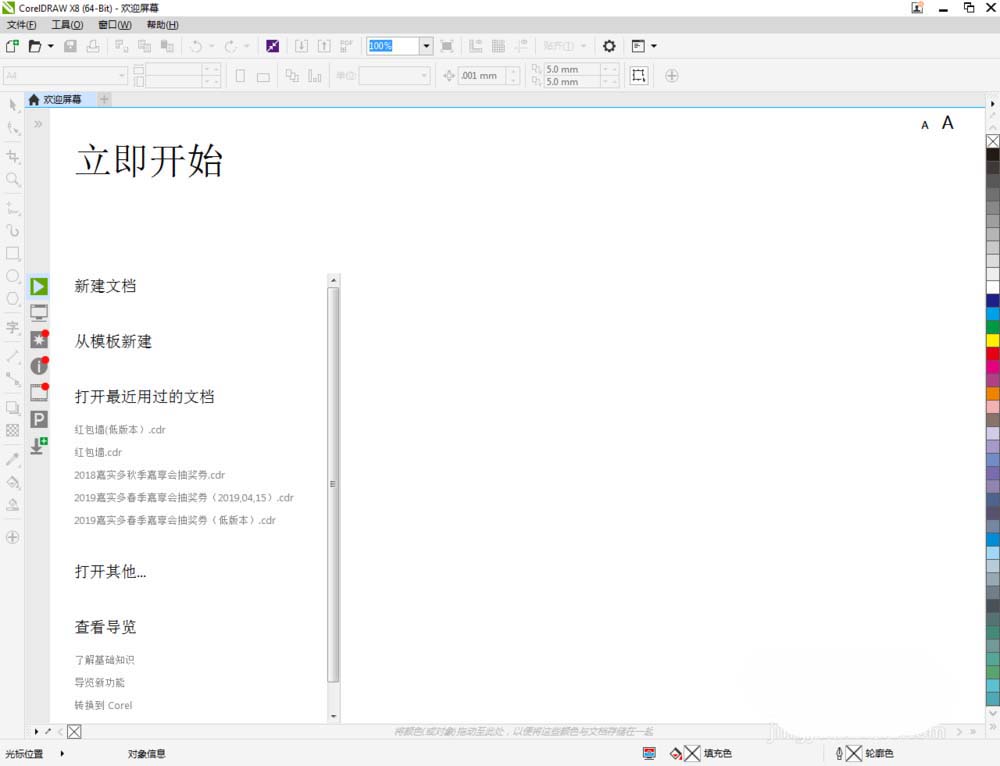Select the Text tool
This screenshot has width=1000, height=766.
pyautogui.click(x=13, y=327)
